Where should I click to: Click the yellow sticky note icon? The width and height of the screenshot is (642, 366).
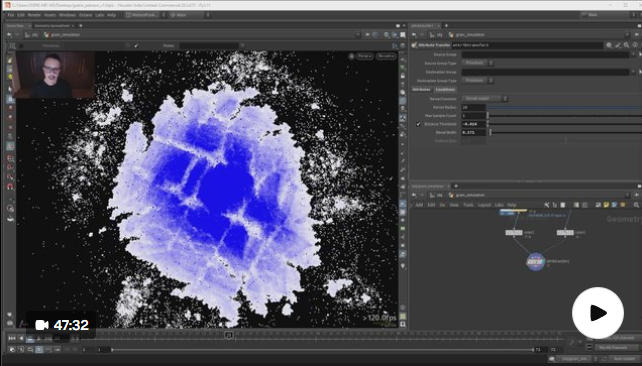606,205
